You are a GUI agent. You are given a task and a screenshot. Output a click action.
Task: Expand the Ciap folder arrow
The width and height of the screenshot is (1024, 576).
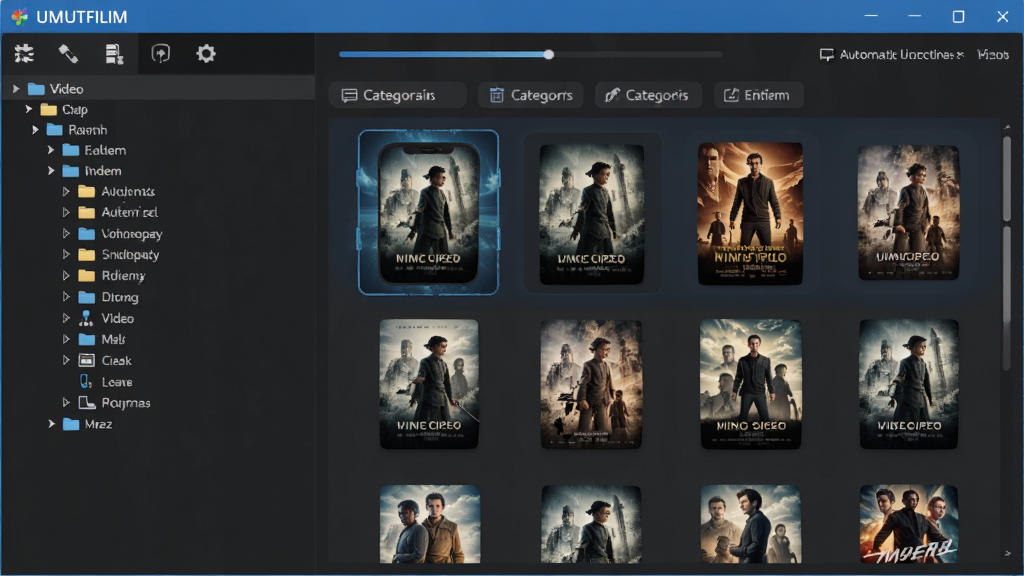coord(29,109)
